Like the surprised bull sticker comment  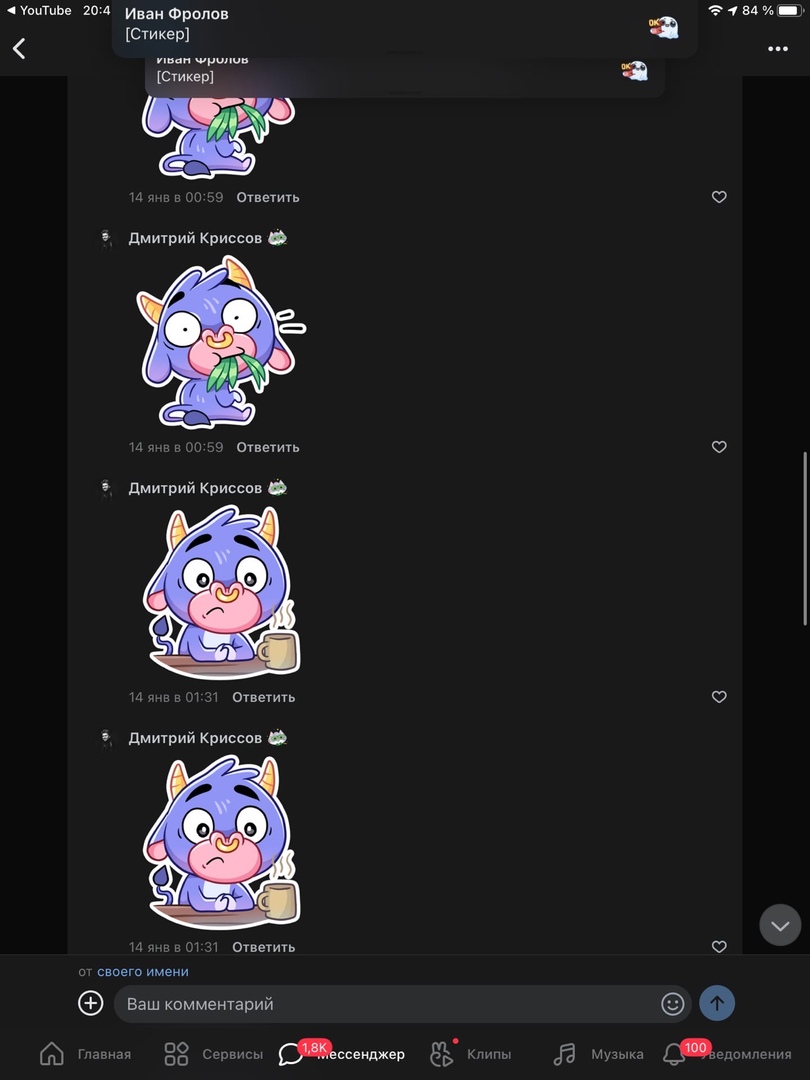click(x=719, y=447)
